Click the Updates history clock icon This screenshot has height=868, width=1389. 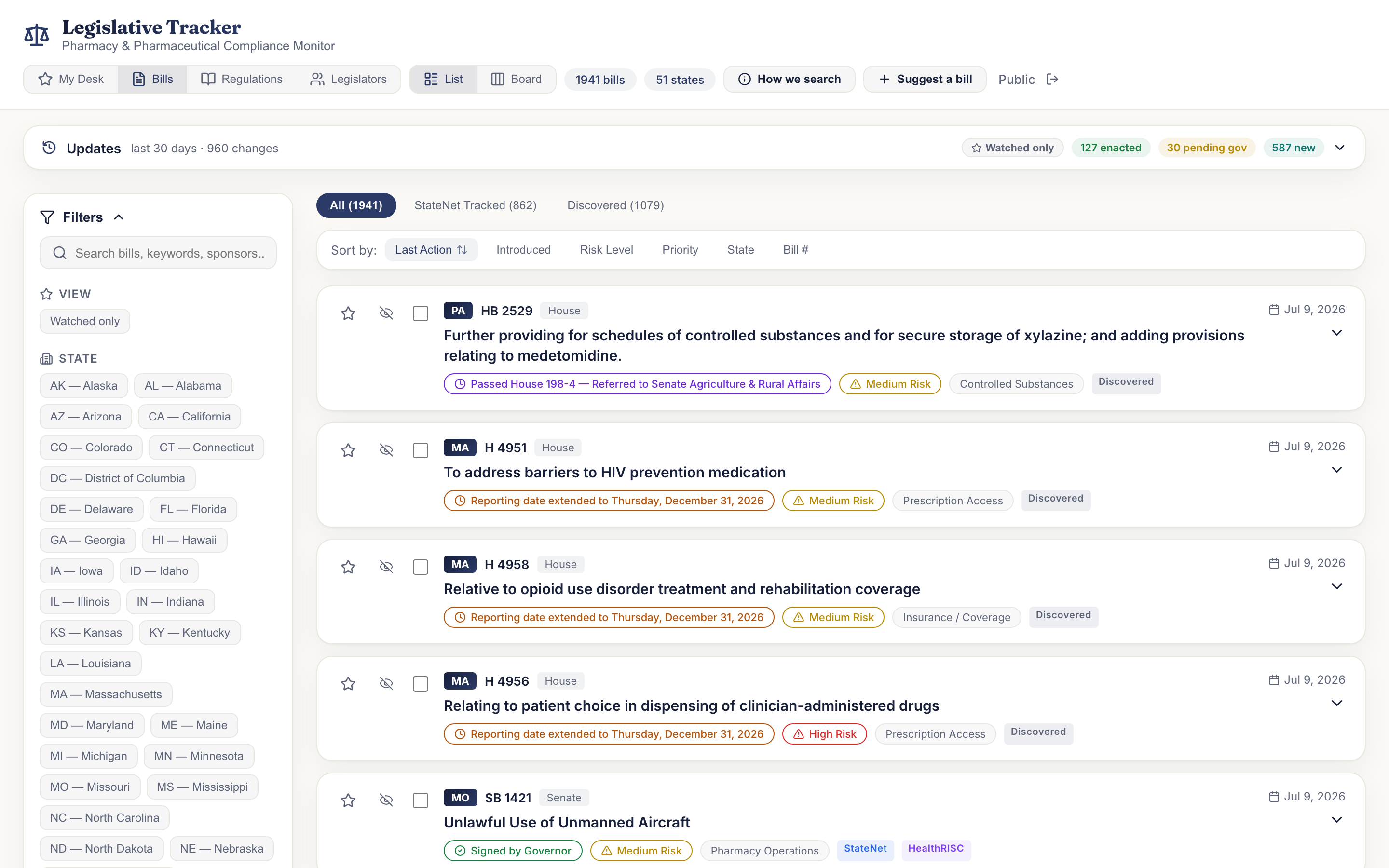(49, 148)
